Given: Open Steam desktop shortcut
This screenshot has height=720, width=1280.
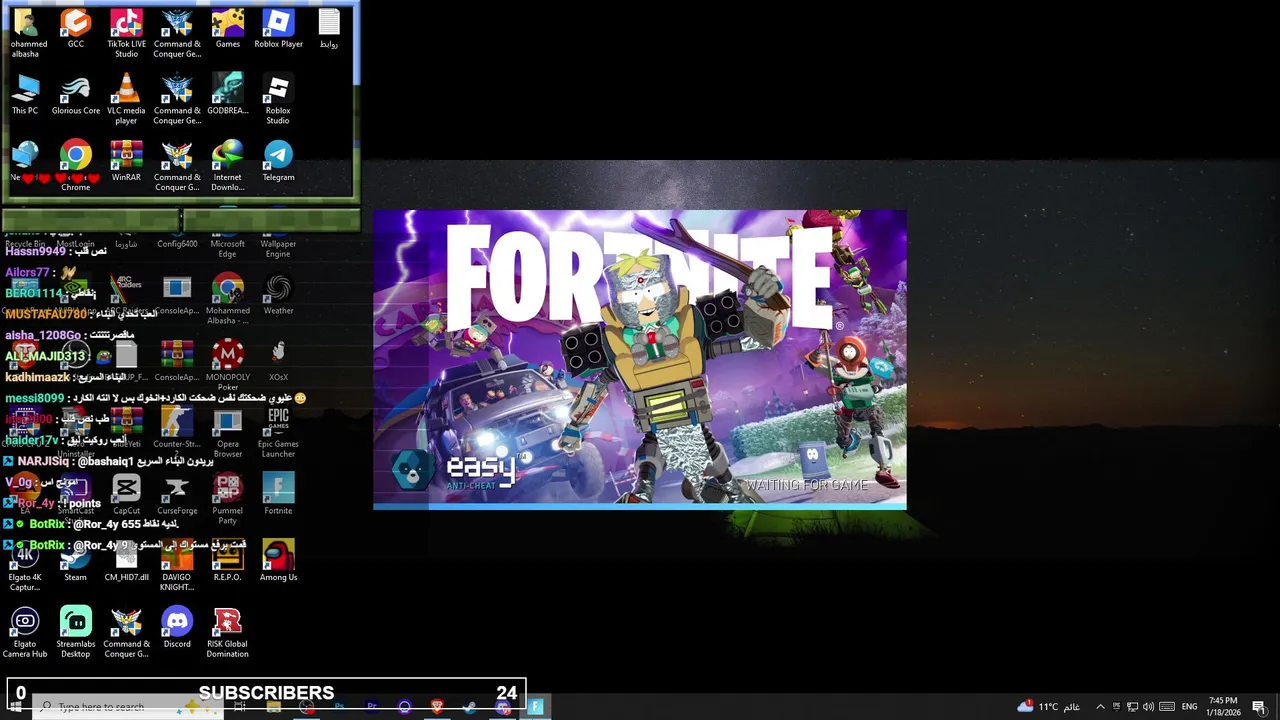Looking at the screenshot, I should [x=75, y=562].
